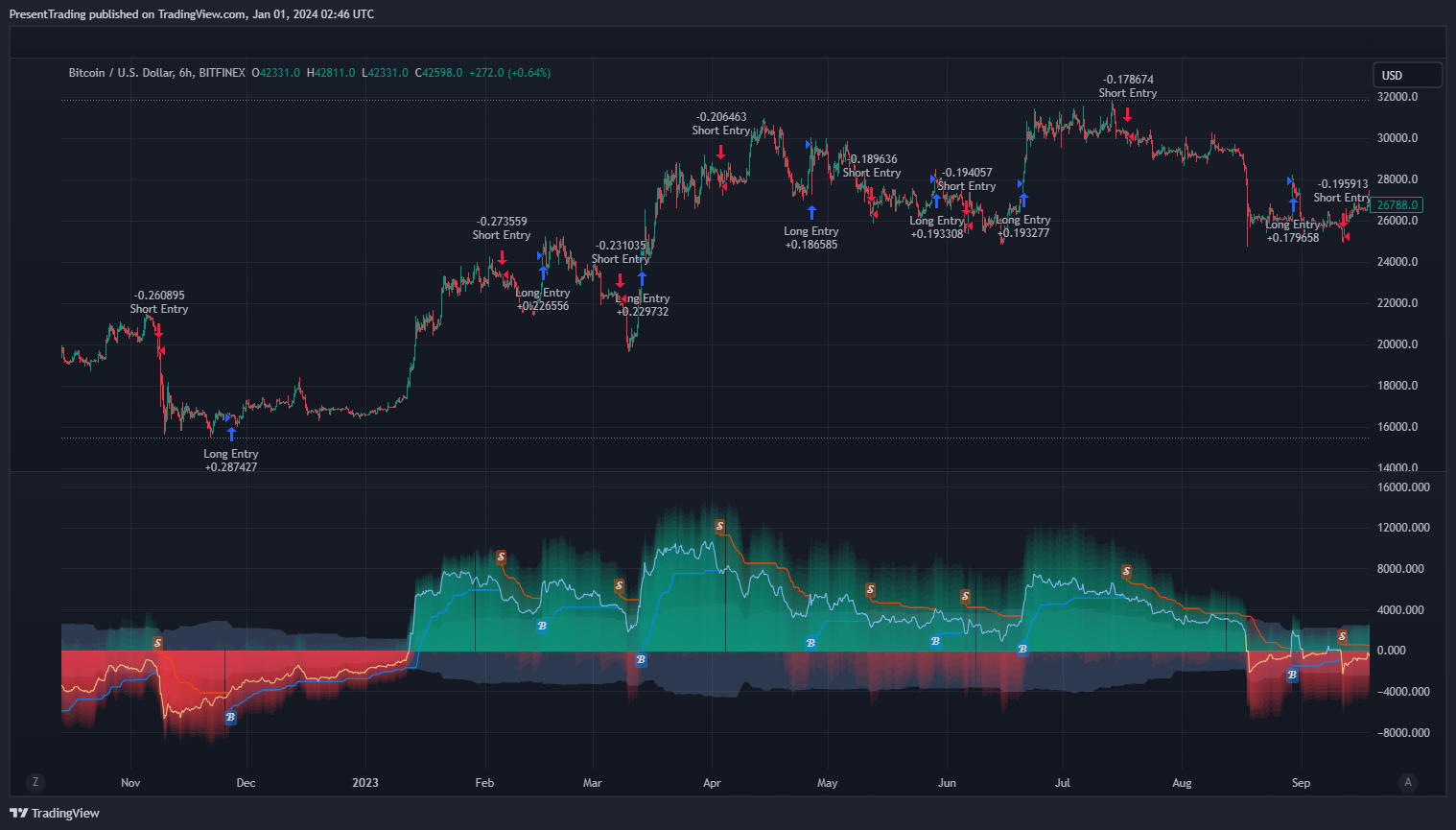Click the 32000.0 price axis label

1397,97
